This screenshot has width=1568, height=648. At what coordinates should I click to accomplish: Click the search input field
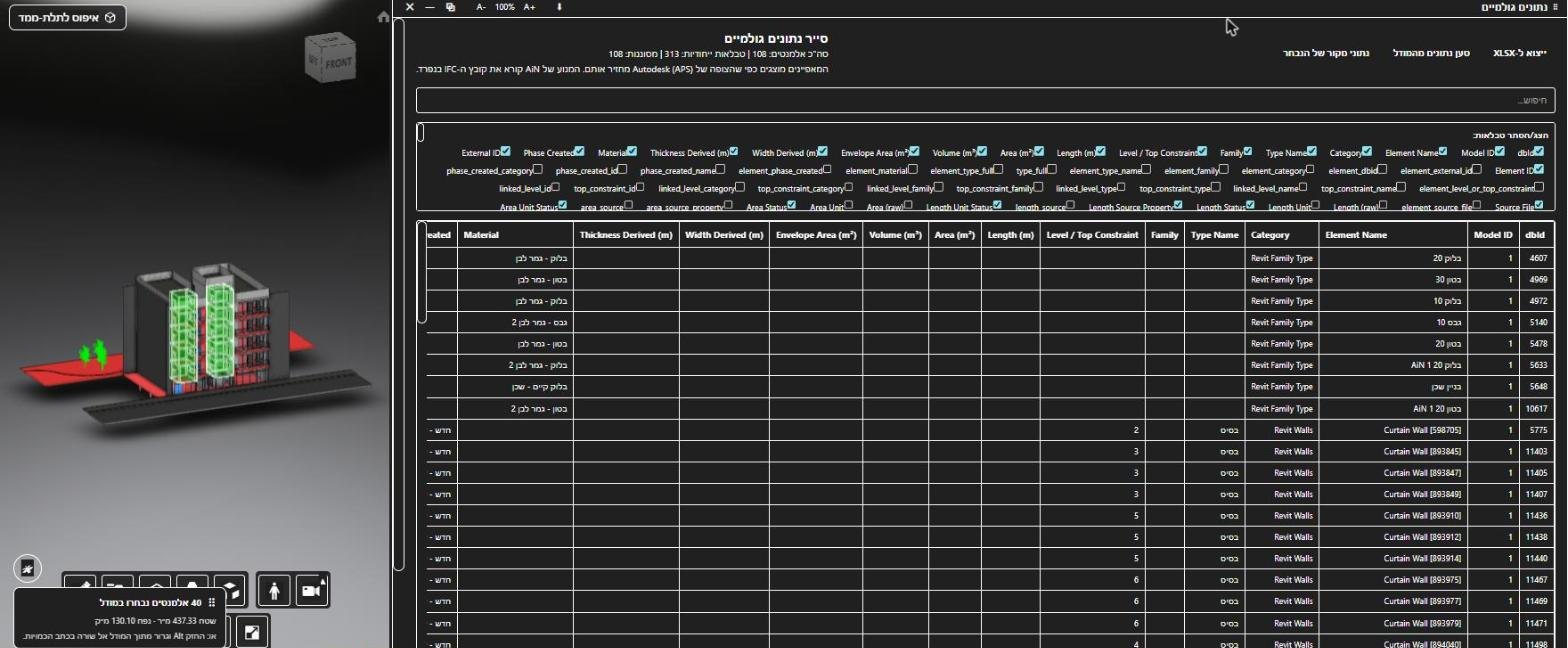point(986,100)
